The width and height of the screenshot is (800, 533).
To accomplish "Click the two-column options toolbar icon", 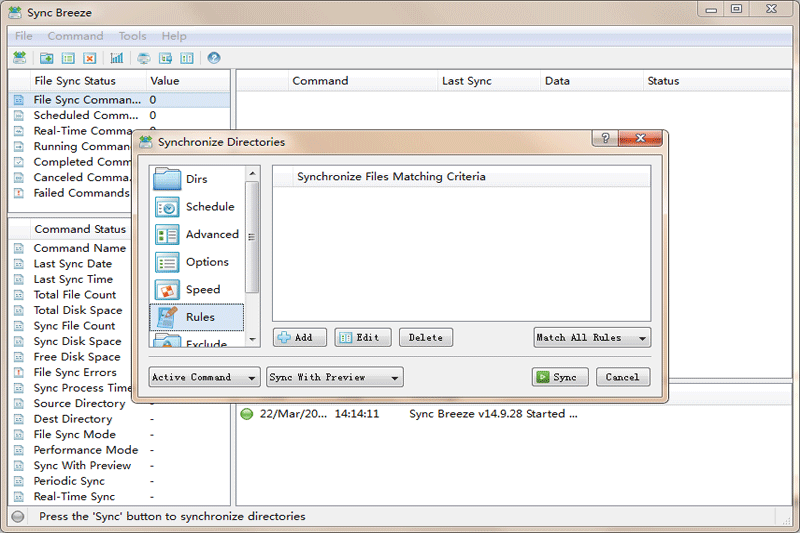I will [x=187, y=58].
